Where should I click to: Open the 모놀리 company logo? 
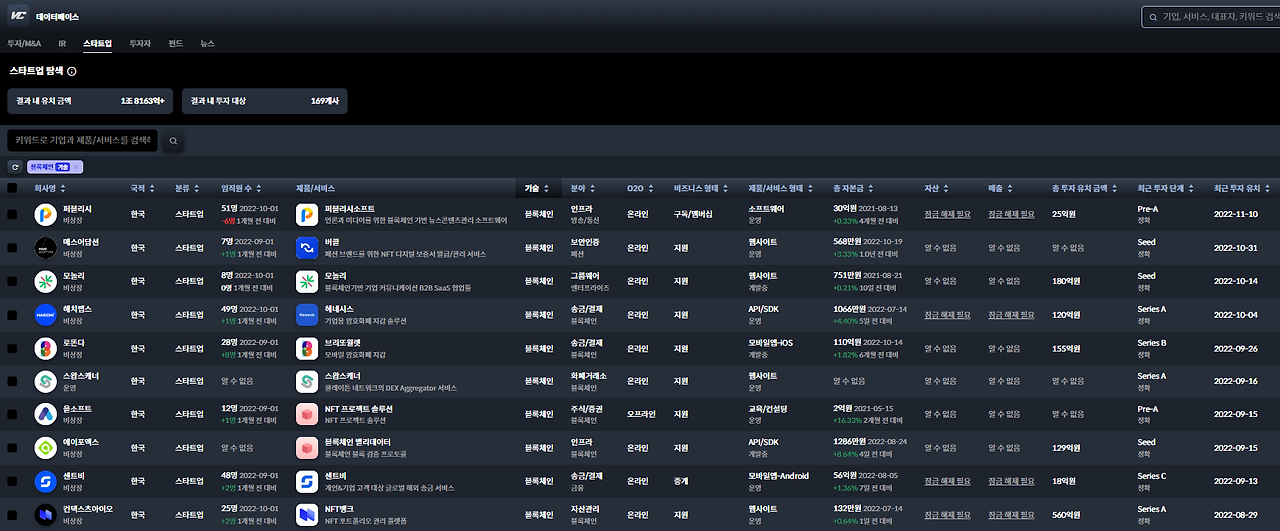[x=46, y=281]
